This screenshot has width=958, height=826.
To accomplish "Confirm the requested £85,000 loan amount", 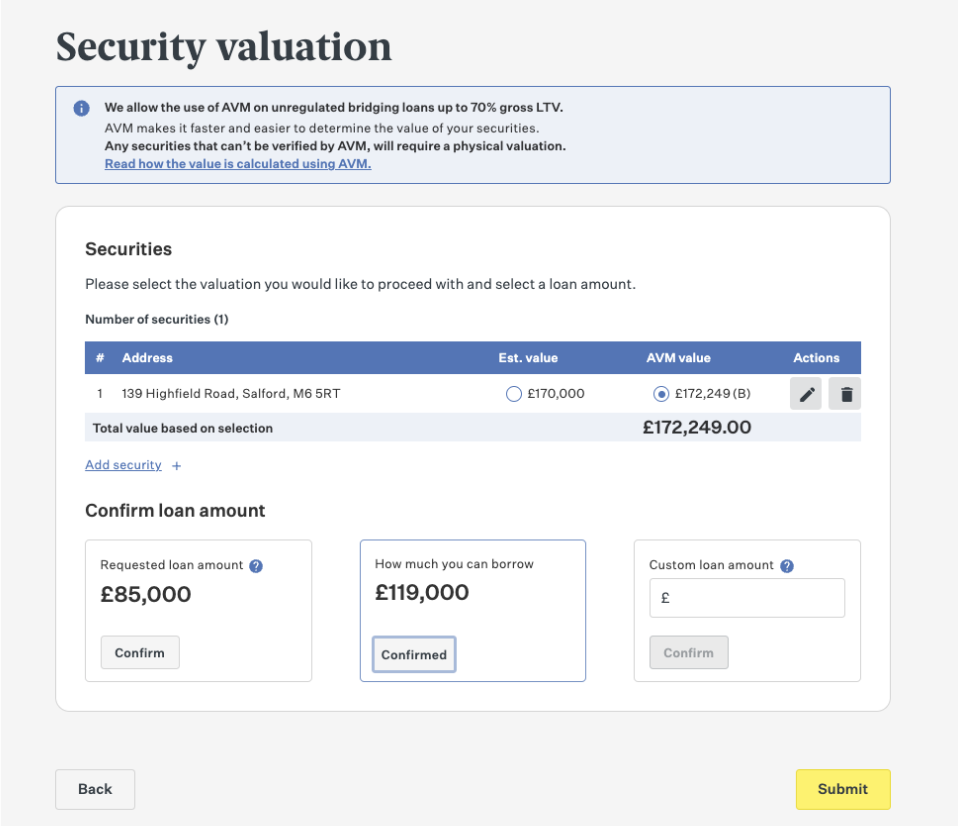I will point(140,652).
